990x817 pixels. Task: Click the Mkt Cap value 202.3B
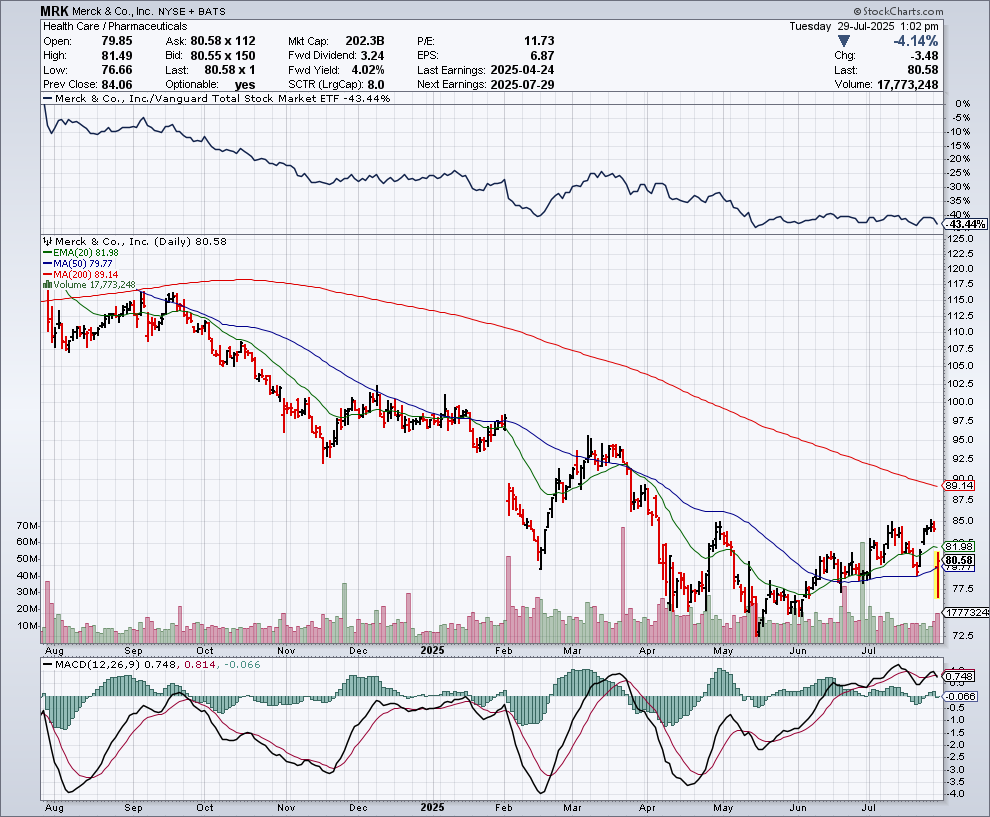point(365,41)
